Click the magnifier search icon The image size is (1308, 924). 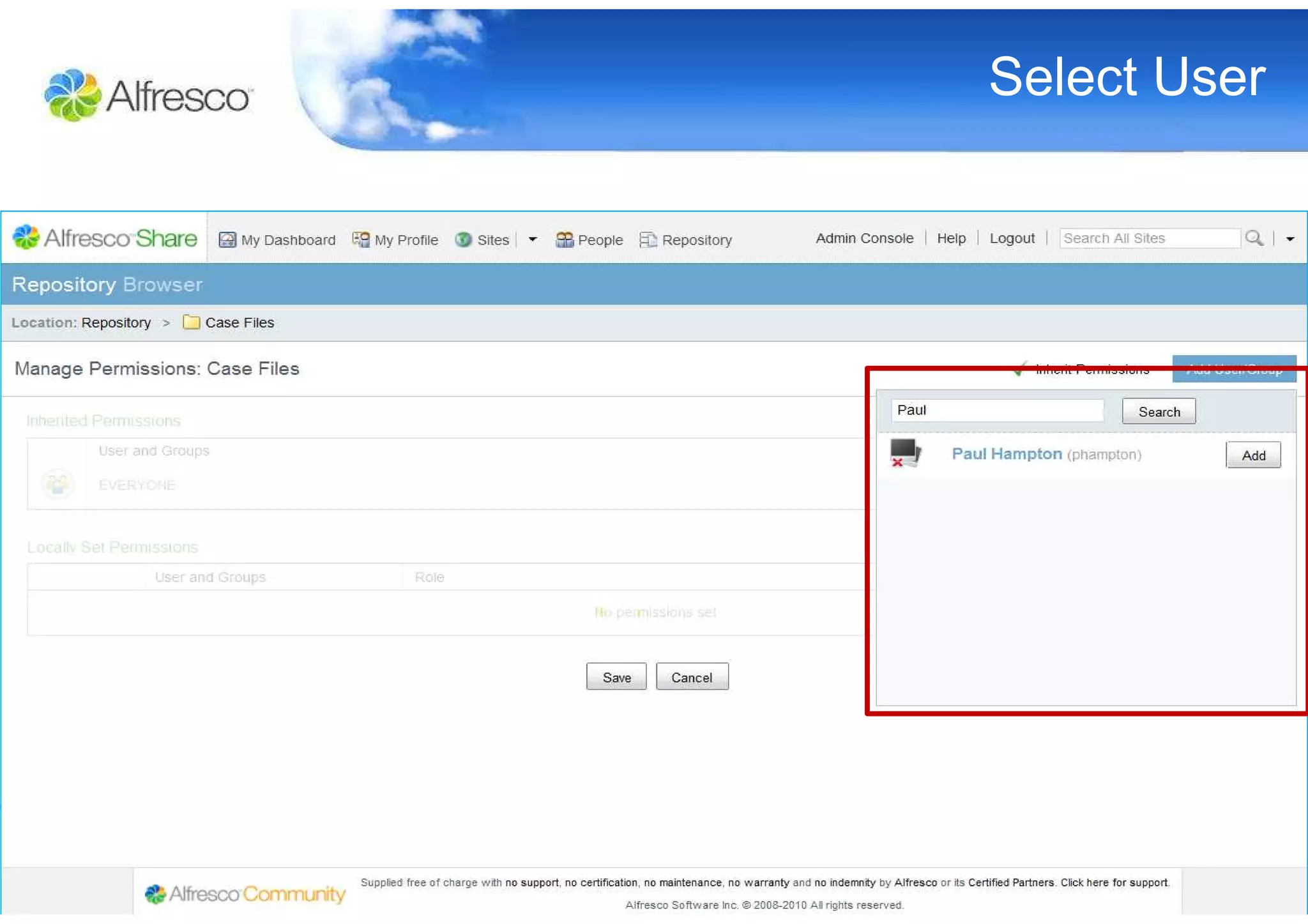pyautogui.click(x=1254, y=238)
